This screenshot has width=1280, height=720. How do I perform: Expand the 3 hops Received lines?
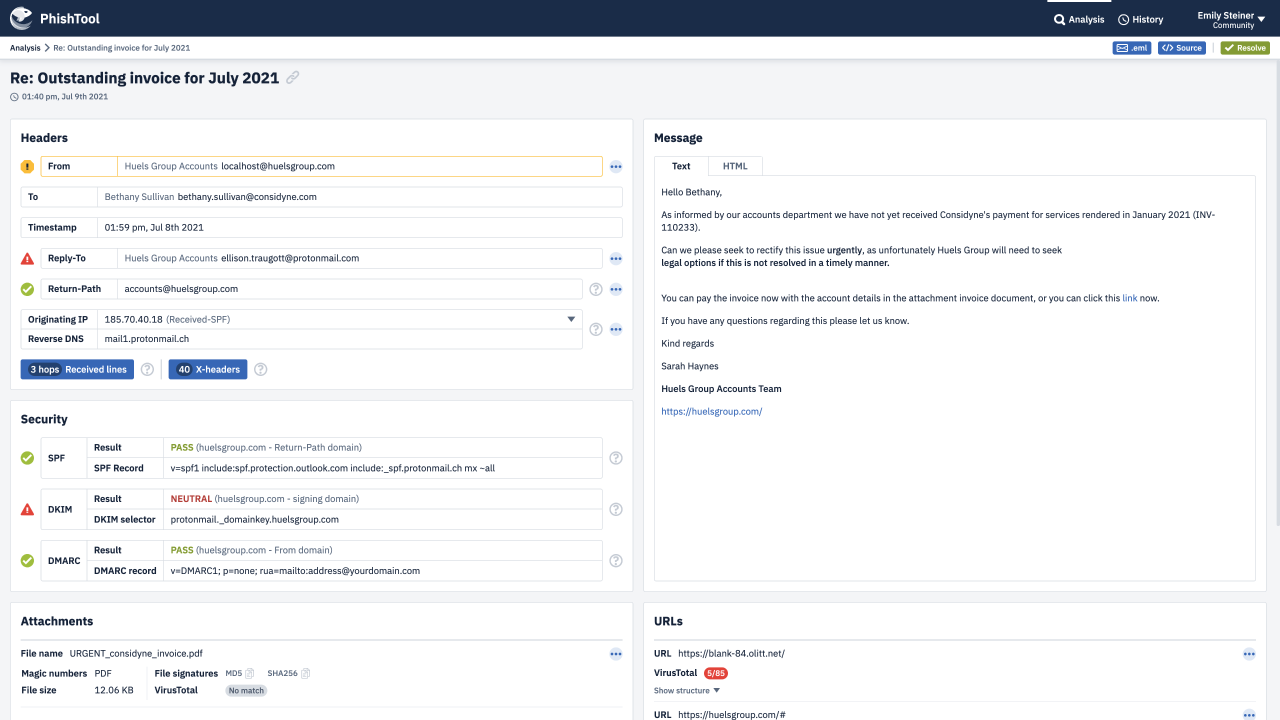[x=77, y=369]
